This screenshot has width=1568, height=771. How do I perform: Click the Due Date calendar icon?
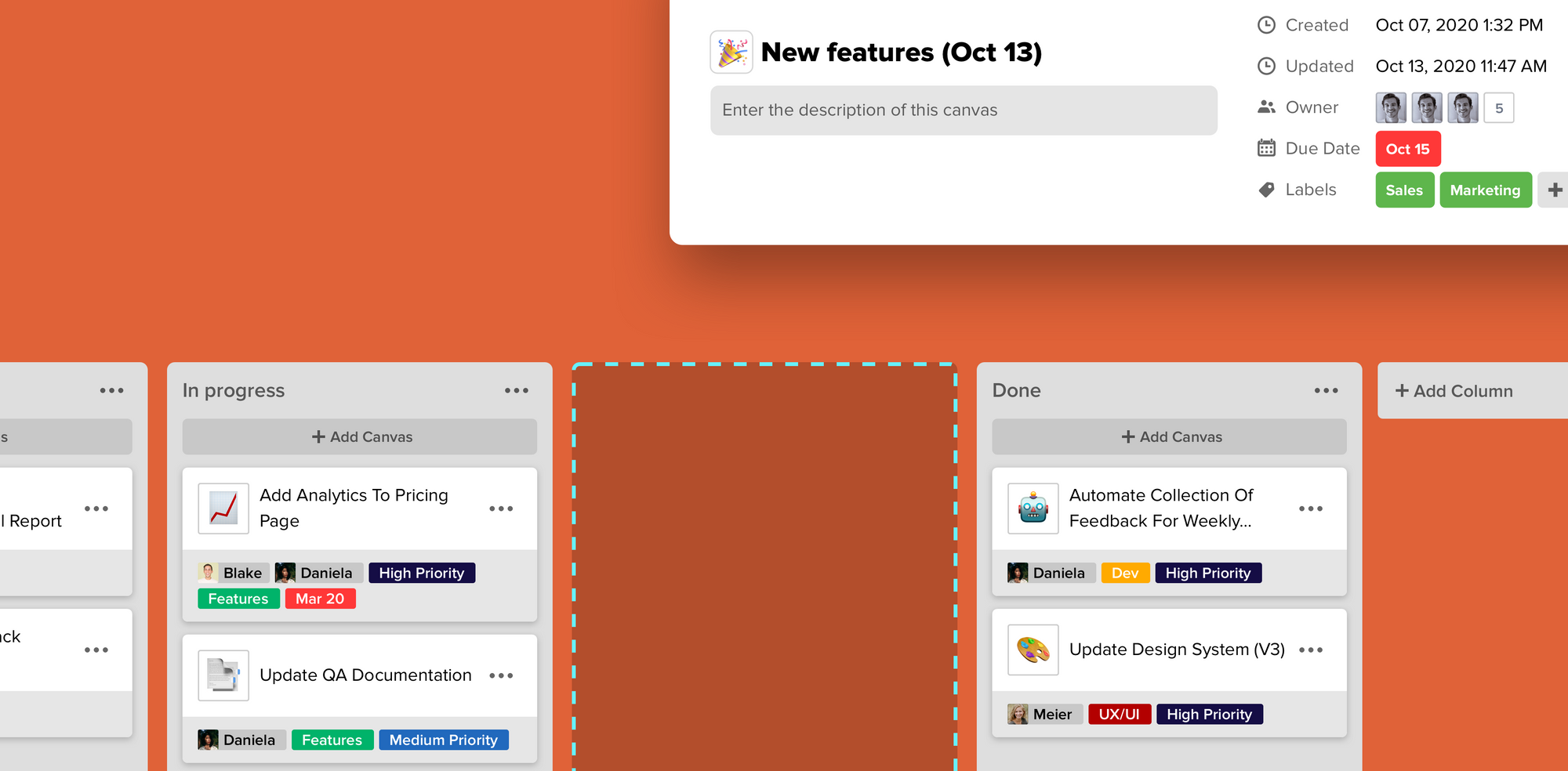[1266, 148]
